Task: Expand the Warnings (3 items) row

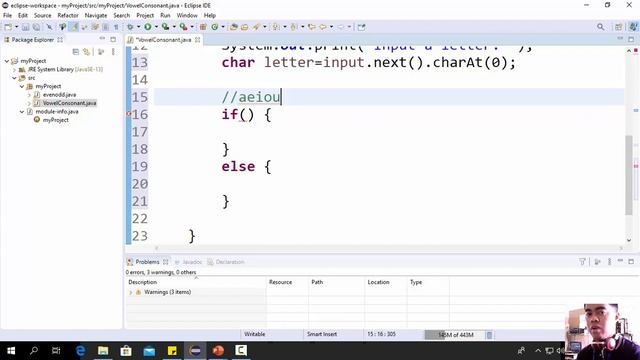Action: 131,292
